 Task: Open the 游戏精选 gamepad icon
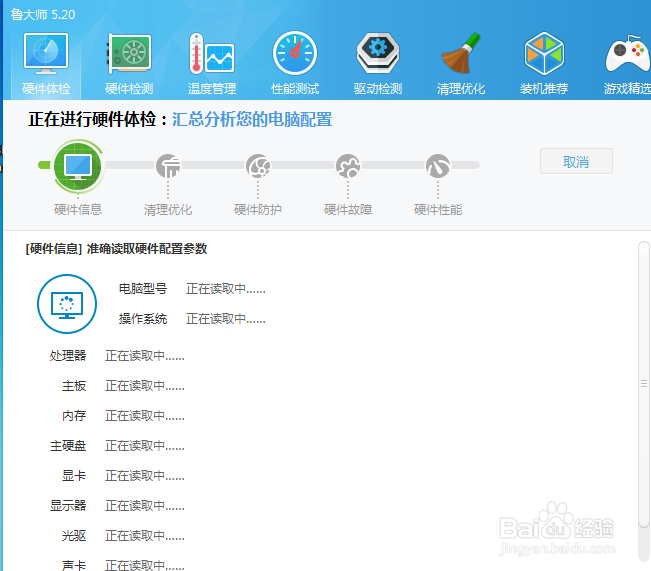(x=628, y=53)
